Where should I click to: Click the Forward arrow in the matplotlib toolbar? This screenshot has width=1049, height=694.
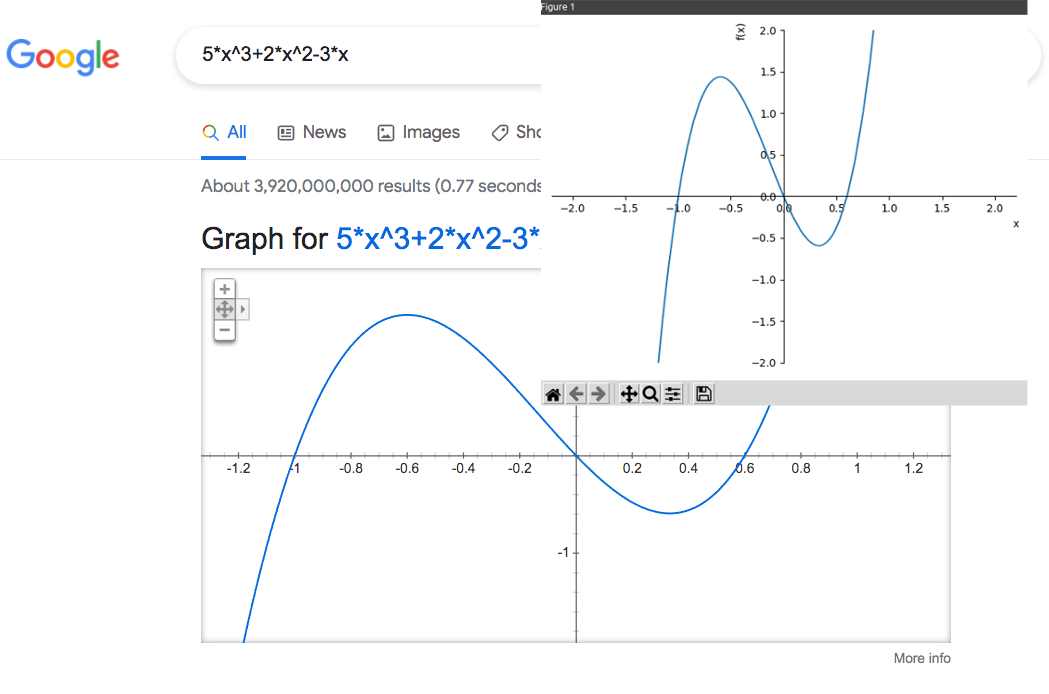[599, 393]
